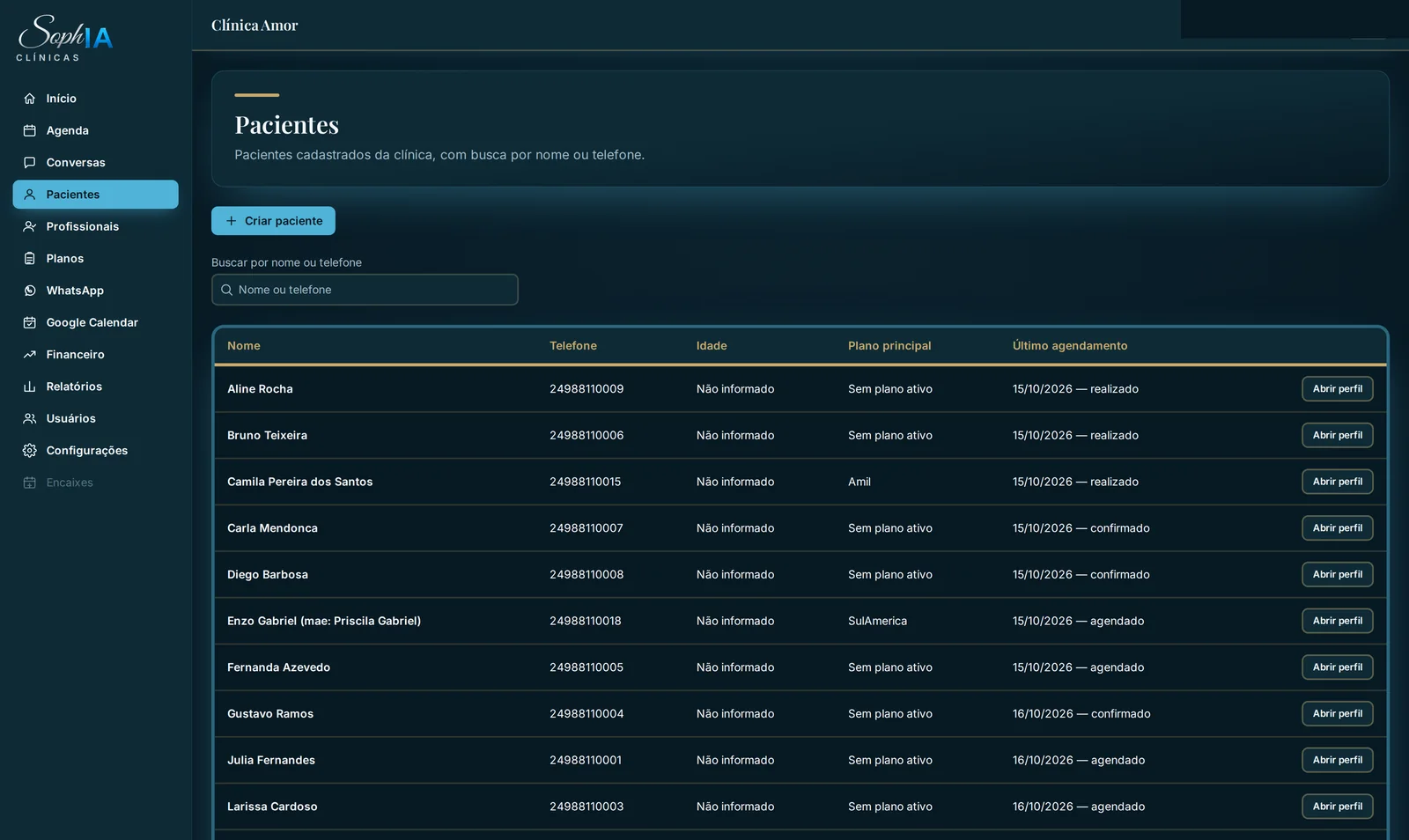Click the Usuários people icon
1409x840 pixels.
click(x=30, y=418)
